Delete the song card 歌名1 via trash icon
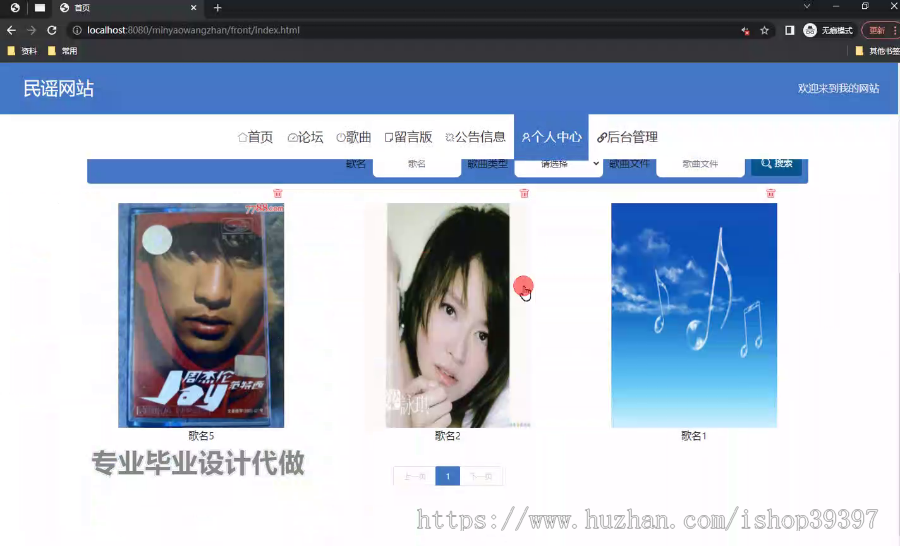The height and width of the screenshot is (546, 900). (x=770, y=193)
